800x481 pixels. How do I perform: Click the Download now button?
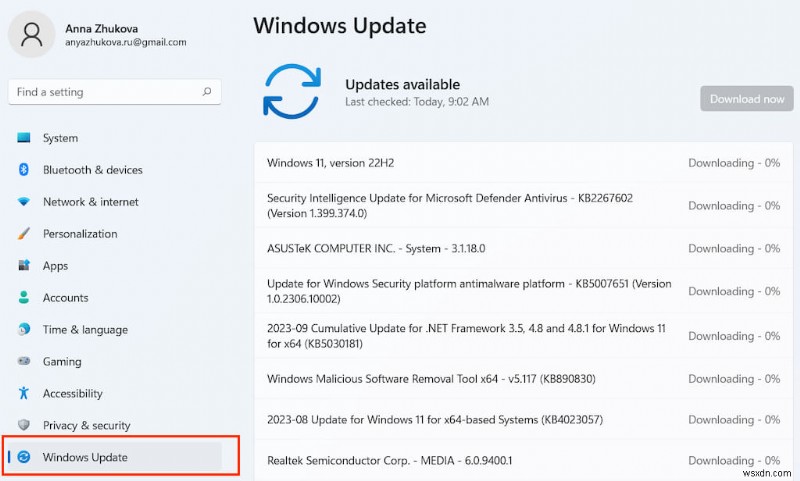(x=746, y=99)
